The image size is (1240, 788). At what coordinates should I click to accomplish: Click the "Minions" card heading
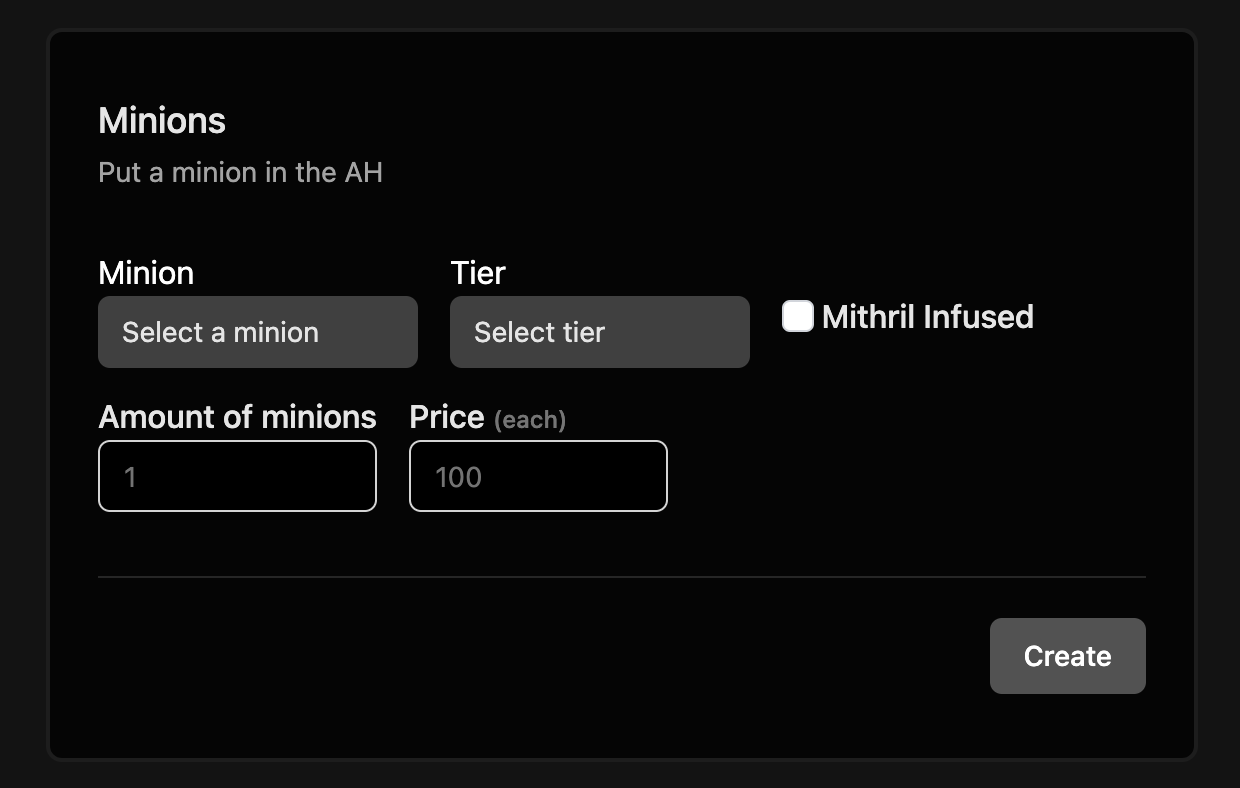click(162, 121)
